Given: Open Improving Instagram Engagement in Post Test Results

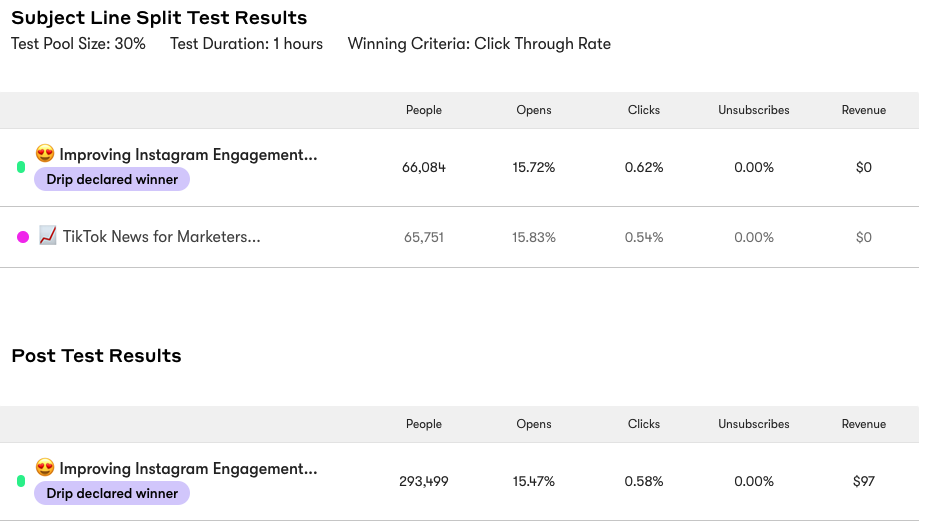Looking at the screenshot, I should [x=188, y=469].
